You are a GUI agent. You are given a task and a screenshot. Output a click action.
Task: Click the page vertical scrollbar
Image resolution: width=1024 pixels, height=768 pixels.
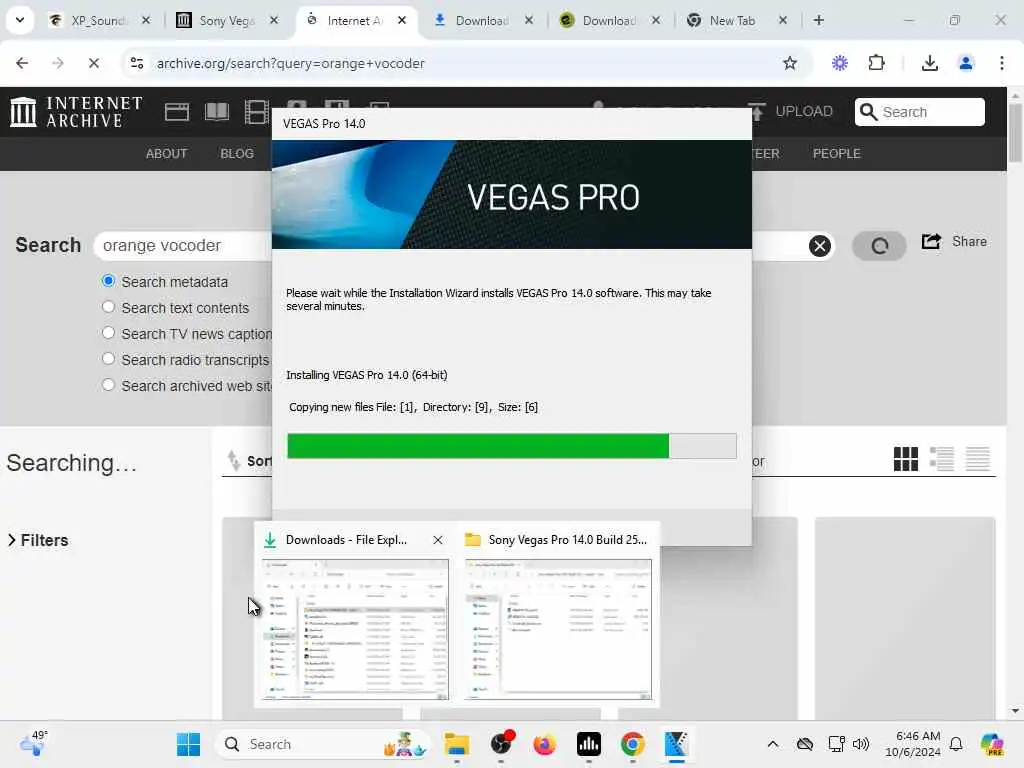coord(1015,133)
